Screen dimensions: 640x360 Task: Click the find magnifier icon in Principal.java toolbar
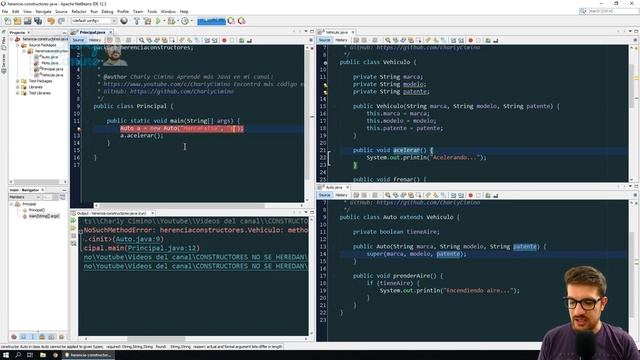pos(141,40)
